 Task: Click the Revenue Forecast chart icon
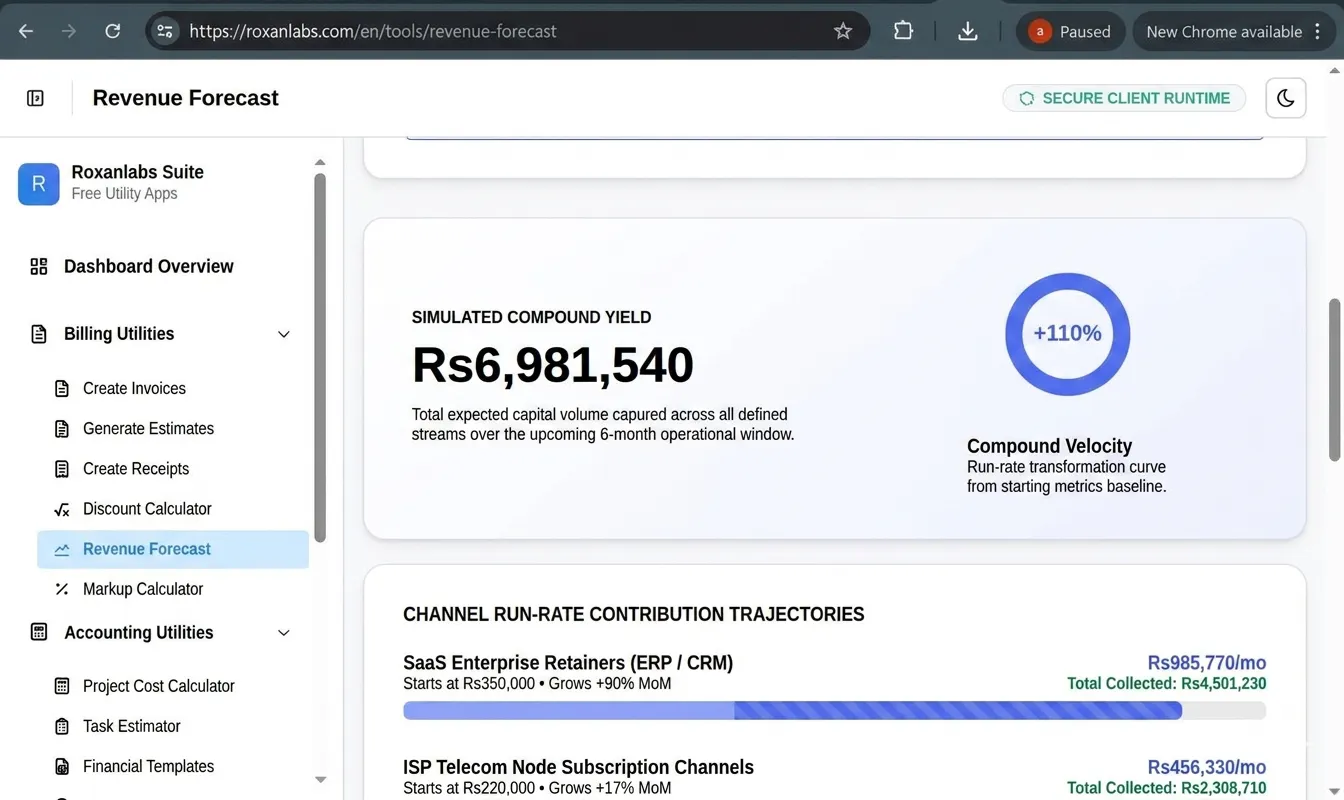pos(62,549)
